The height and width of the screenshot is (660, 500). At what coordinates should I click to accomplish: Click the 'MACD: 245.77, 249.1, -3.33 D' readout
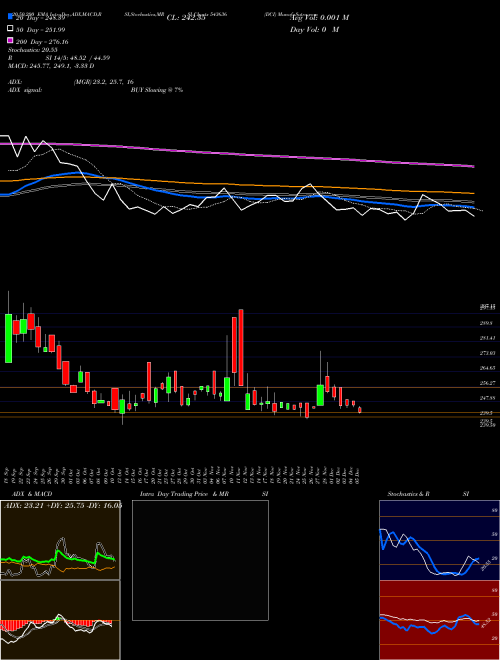[x=51, y=66]
